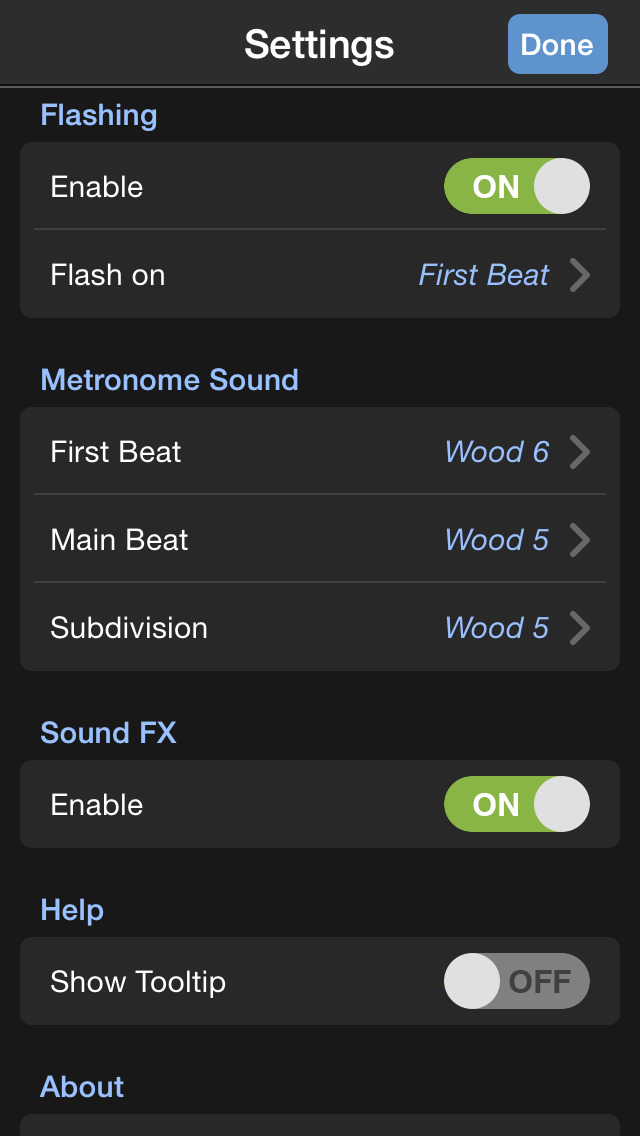Tap the Subdivision row label
Screen dimensions: 640x1136
coord(129,628)
